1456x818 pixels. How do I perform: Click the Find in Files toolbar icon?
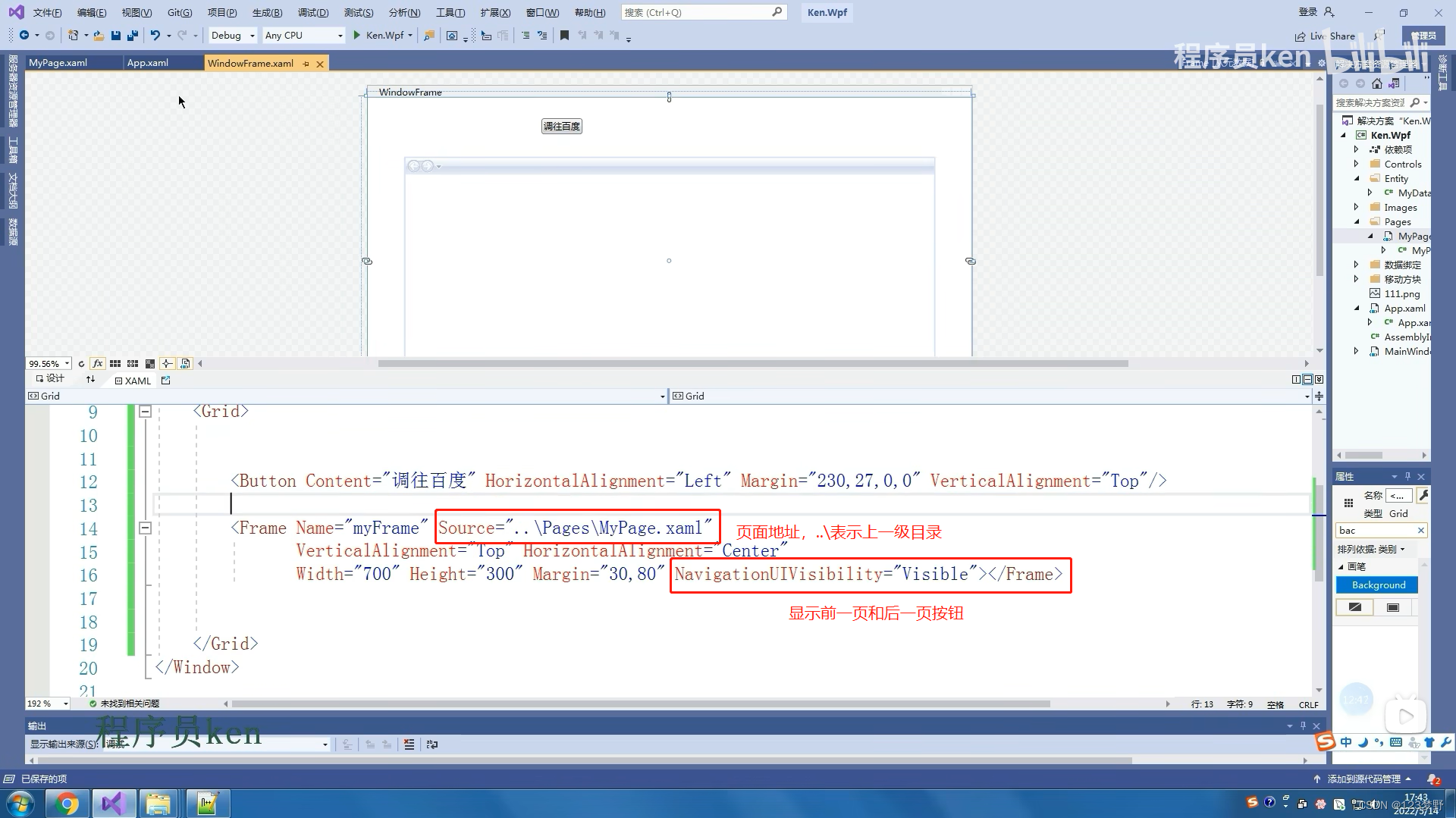click(x=429, y=36)
